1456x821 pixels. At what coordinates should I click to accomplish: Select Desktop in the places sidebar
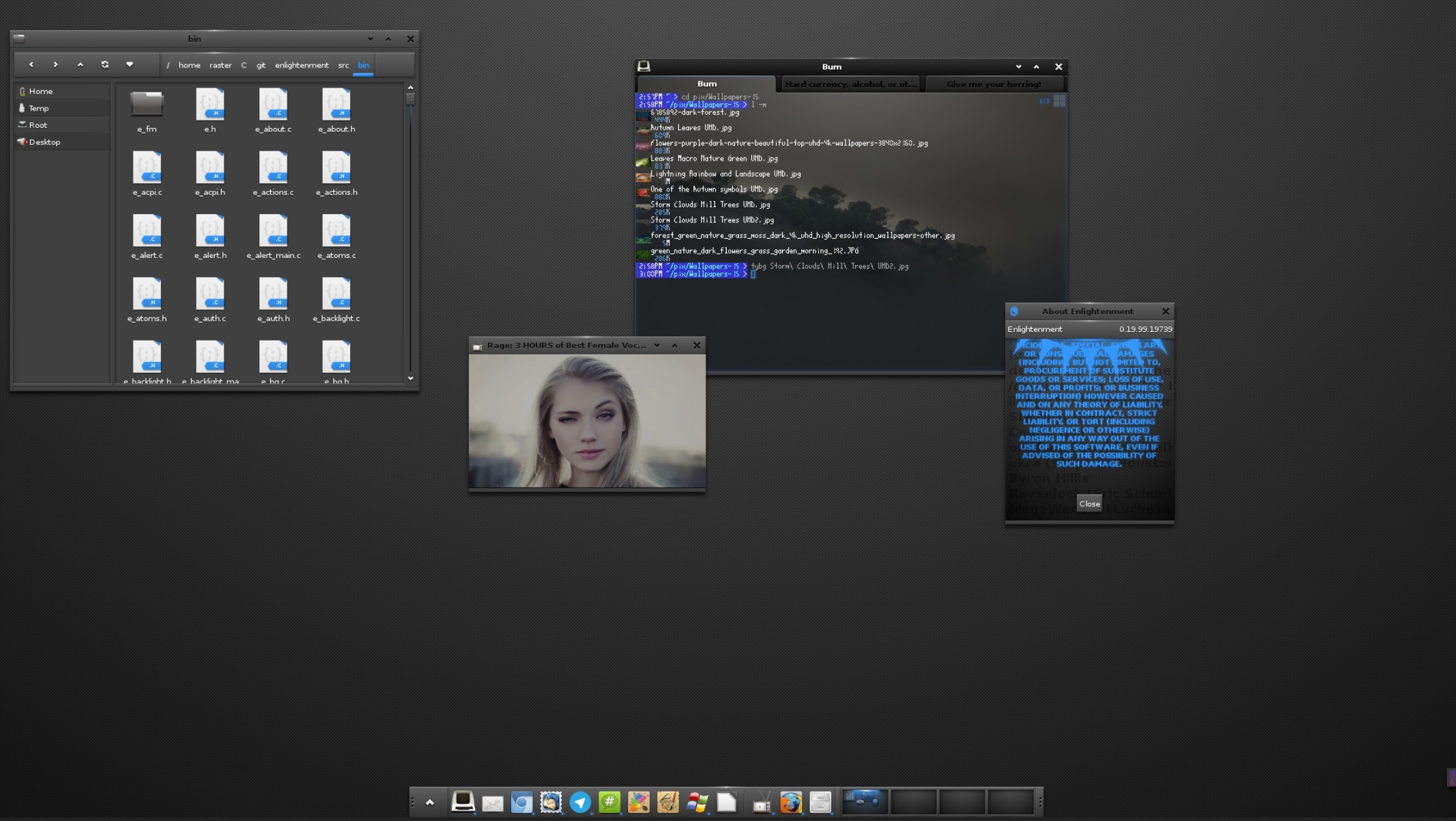click(44, 142)
